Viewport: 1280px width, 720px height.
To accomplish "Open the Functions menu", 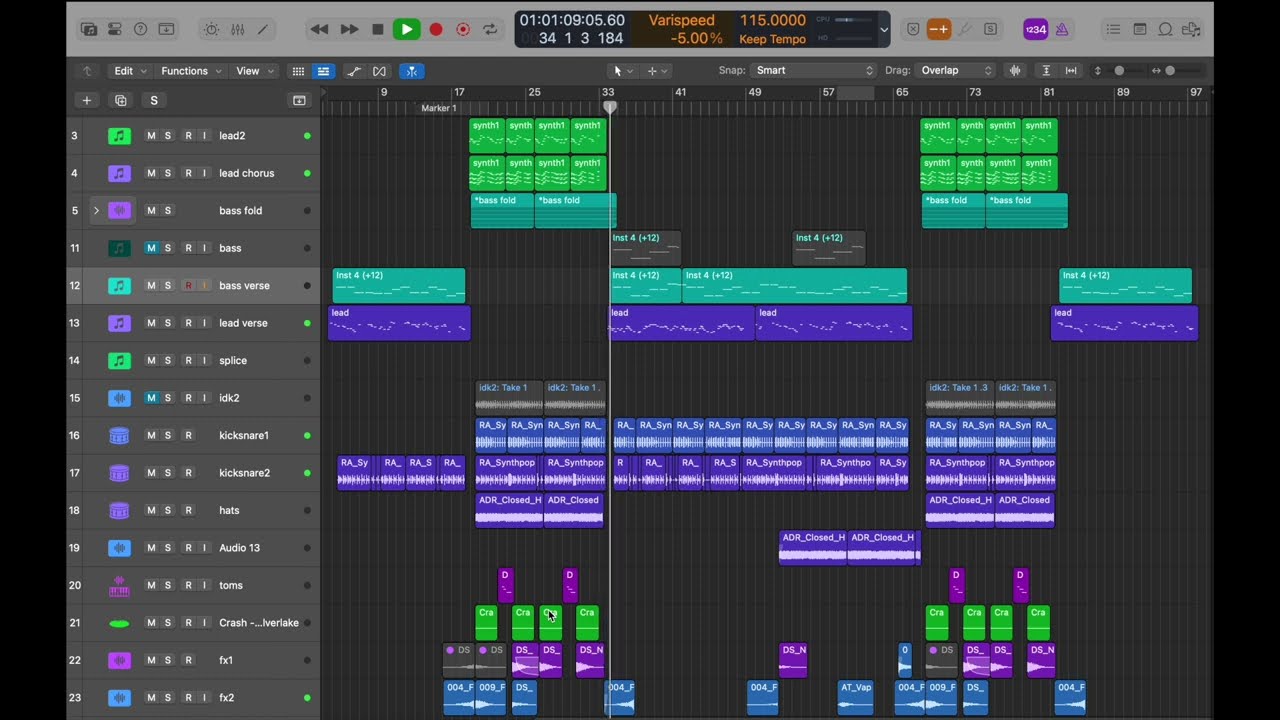I will [x=190, y=71].
